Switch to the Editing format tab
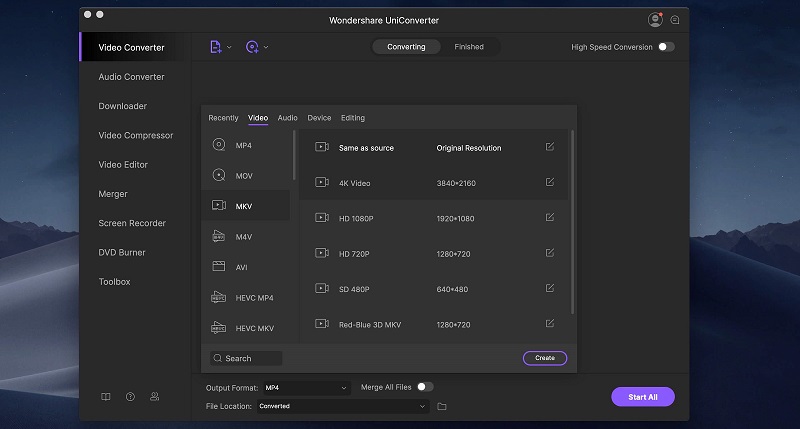This screenshot has height=429, width=800. point(353,118)
